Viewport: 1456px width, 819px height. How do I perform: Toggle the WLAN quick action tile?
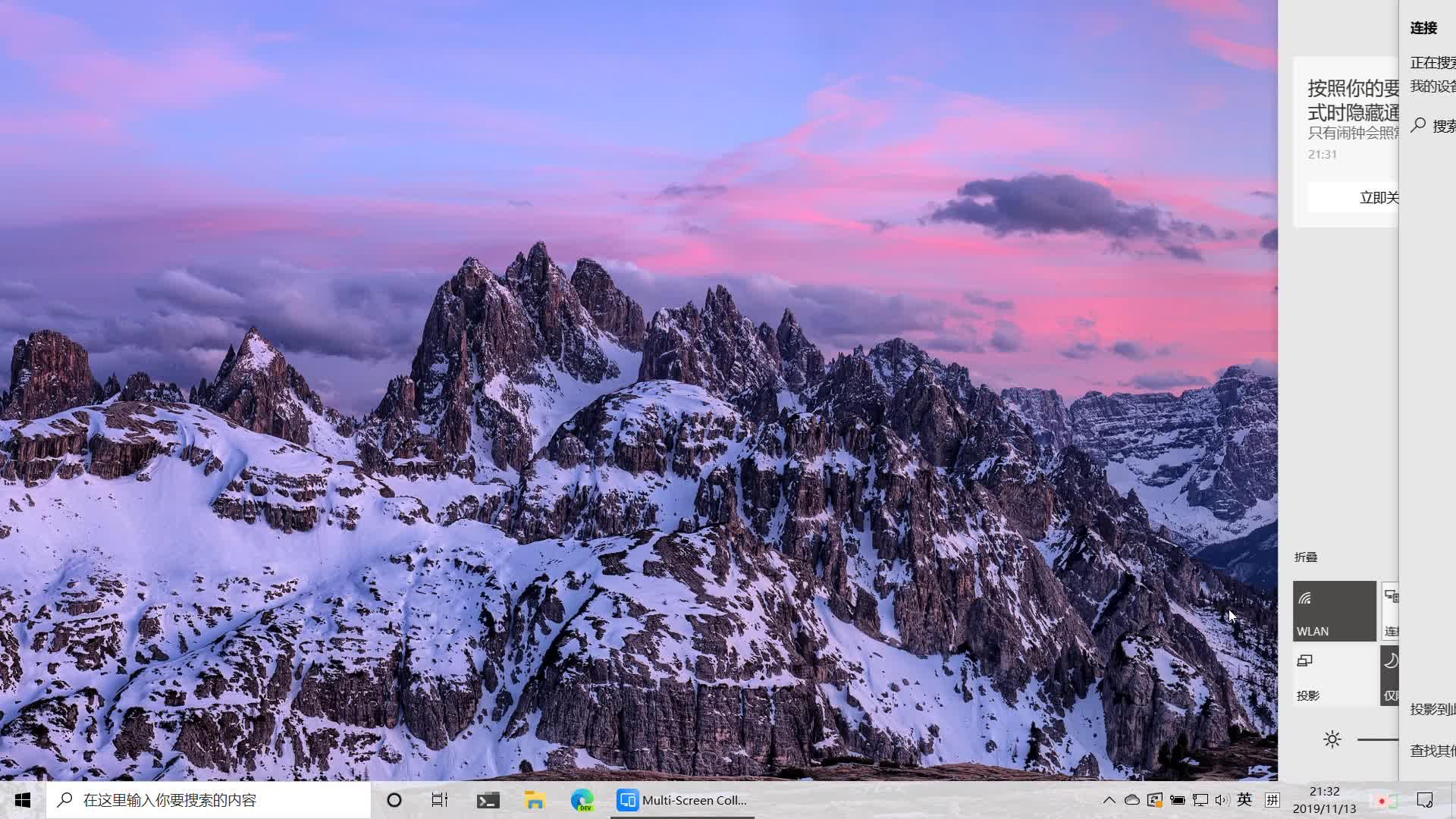click(x=1334, y=611)
